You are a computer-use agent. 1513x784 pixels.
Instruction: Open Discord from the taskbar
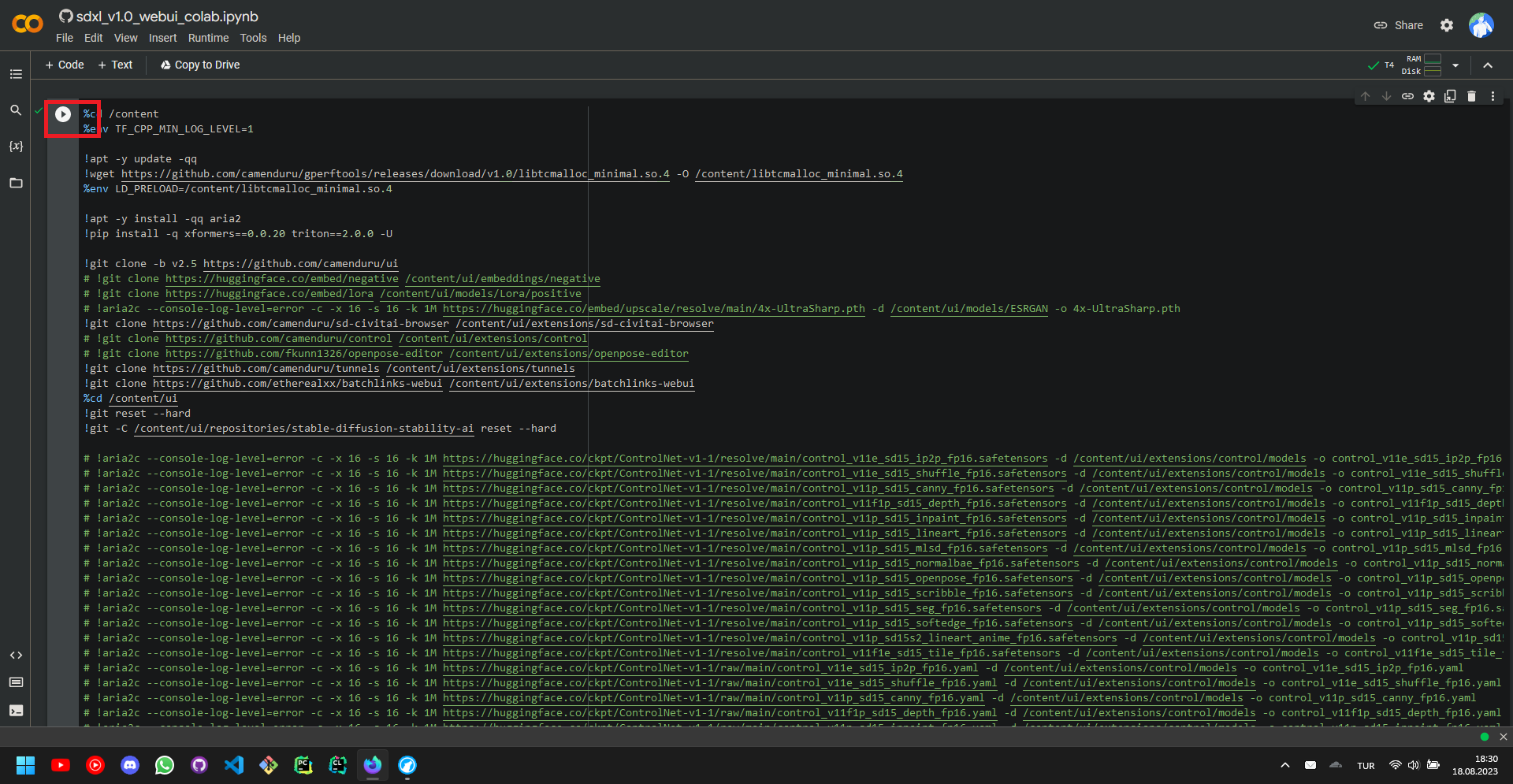click(x=130, y=765)
